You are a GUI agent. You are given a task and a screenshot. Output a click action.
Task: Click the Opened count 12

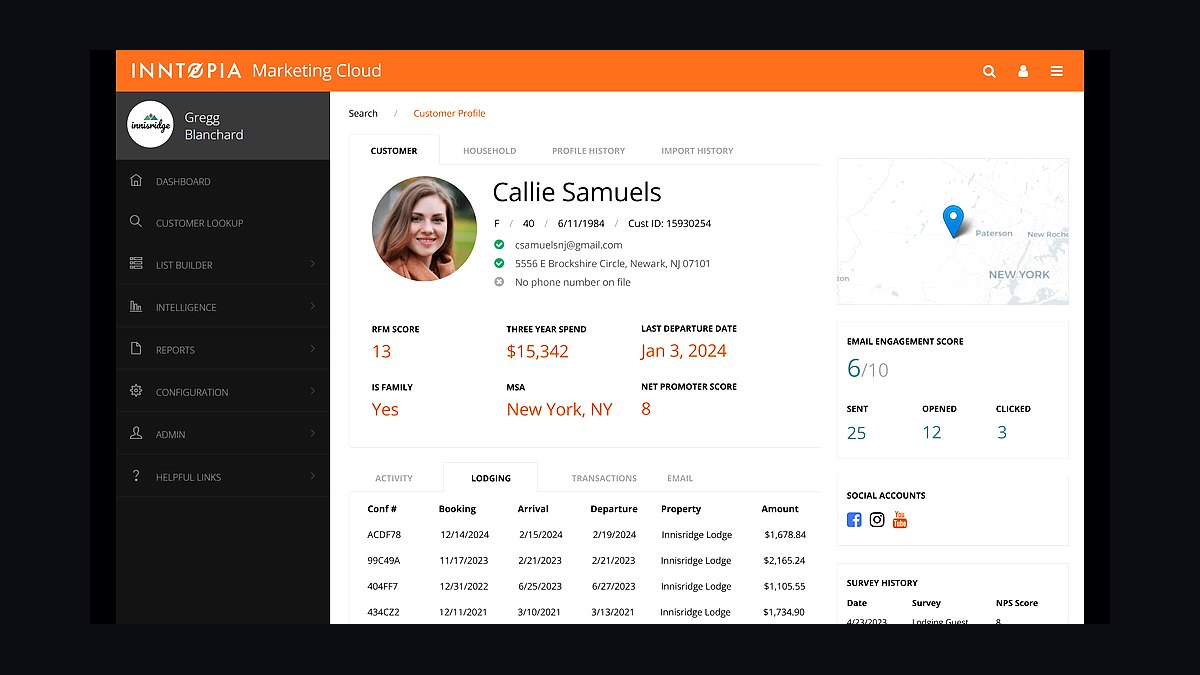[x=932, y=433]
